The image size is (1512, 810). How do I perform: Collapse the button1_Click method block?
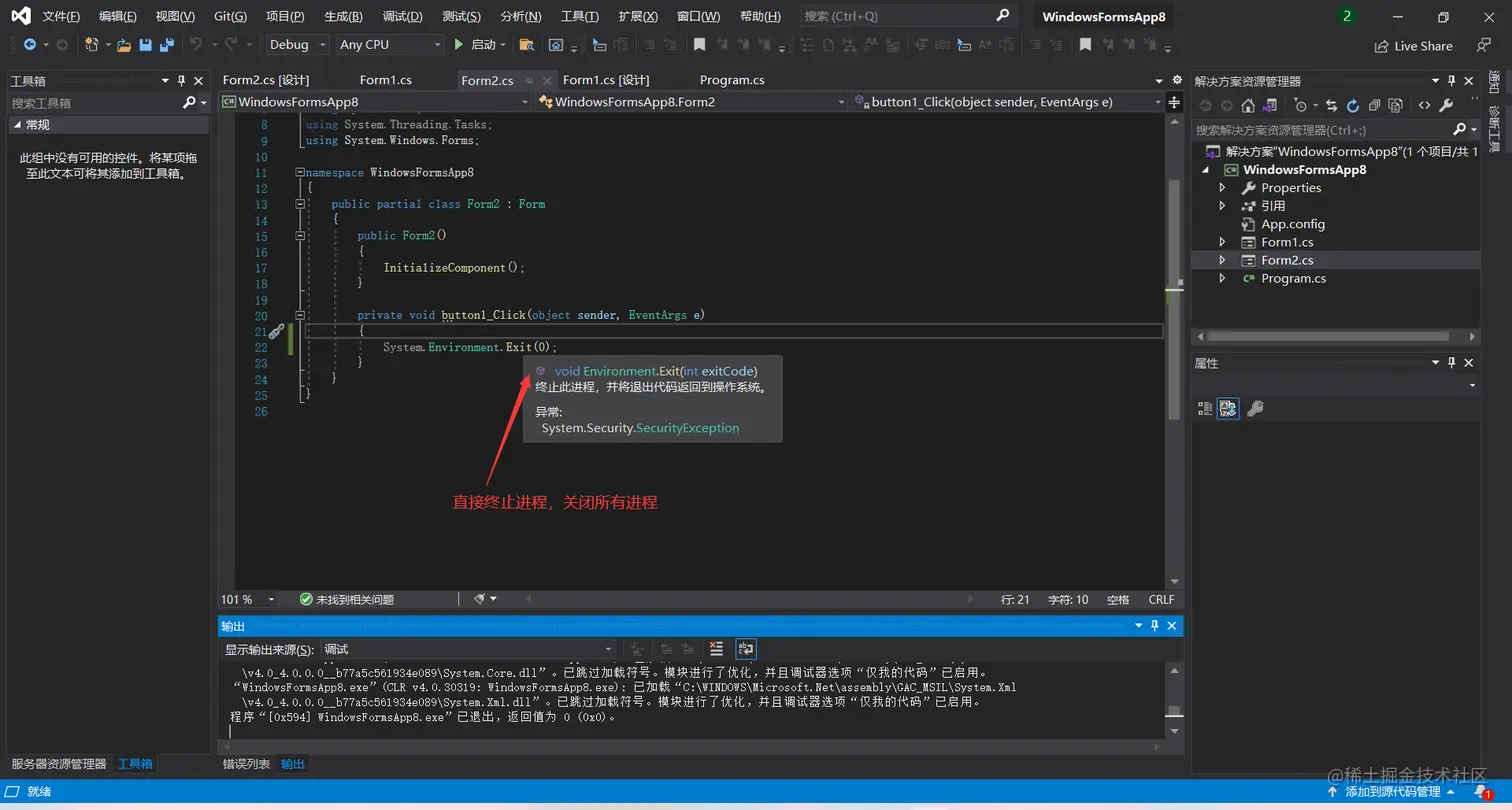[300, 315]
